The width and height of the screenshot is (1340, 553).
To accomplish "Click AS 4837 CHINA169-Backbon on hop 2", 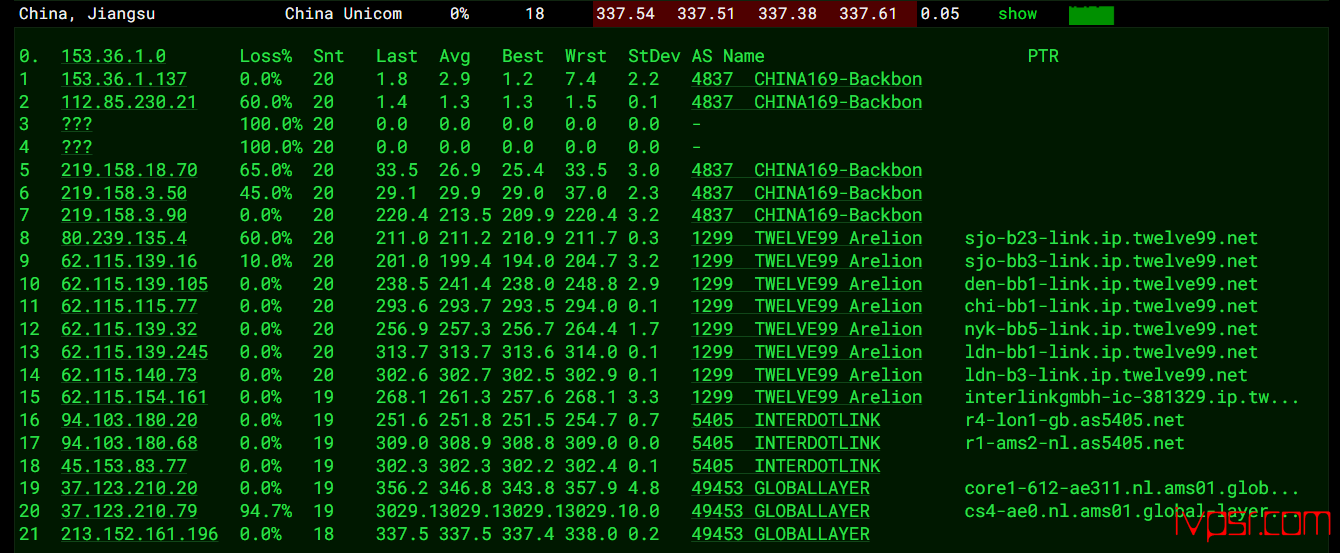I will coord(807,102).
